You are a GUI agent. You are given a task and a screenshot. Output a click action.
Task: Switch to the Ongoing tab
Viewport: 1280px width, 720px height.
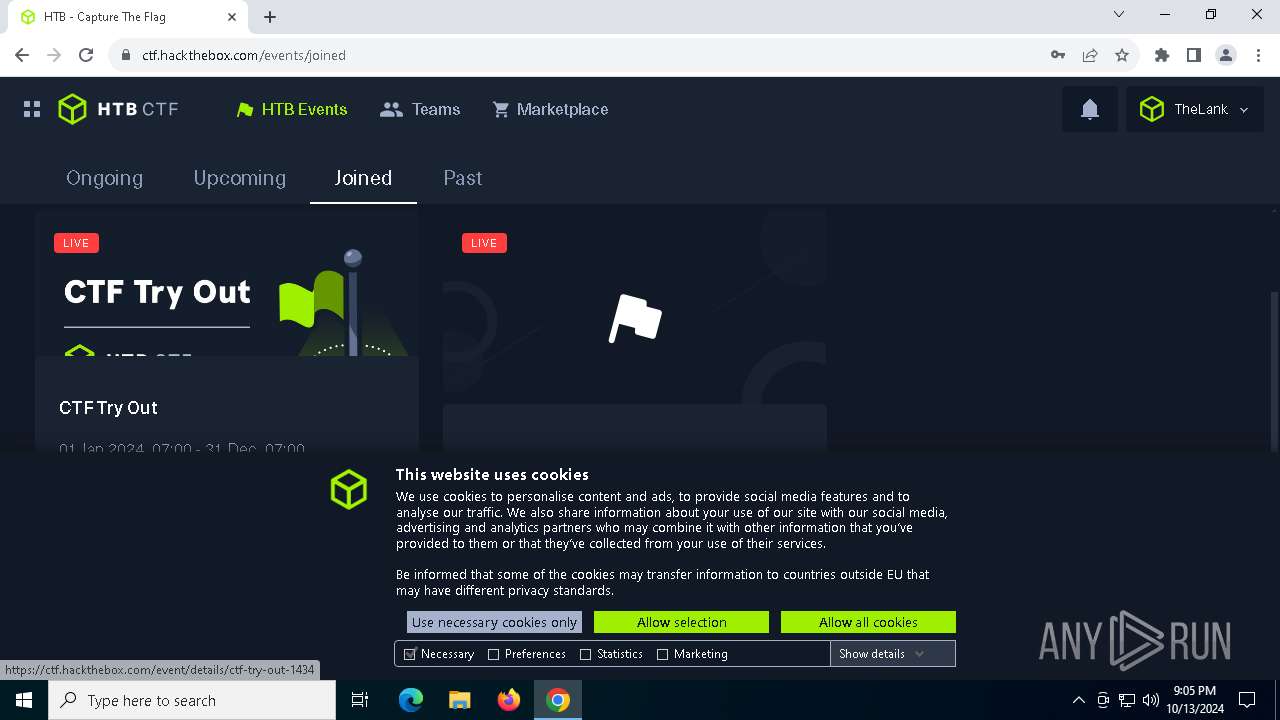[104, 178]
